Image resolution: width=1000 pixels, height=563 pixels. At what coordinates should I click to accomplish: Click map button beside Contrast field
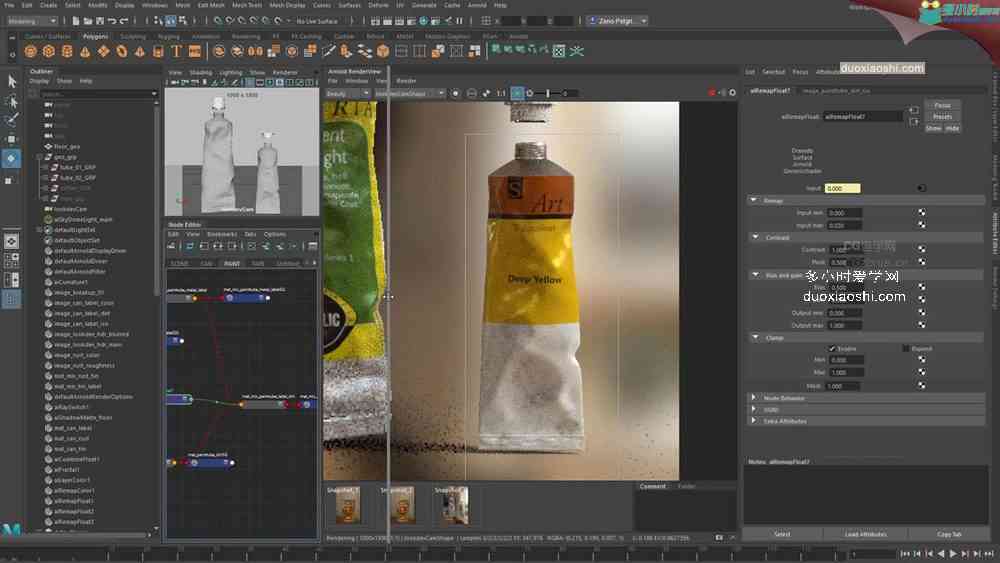922,249
